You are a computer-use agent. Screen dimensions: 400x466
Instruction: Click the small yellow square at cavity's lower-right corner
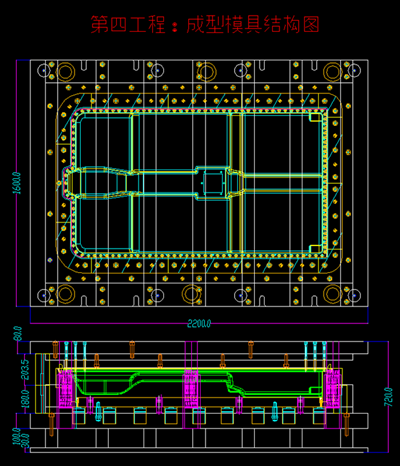[x=315, y=249]
